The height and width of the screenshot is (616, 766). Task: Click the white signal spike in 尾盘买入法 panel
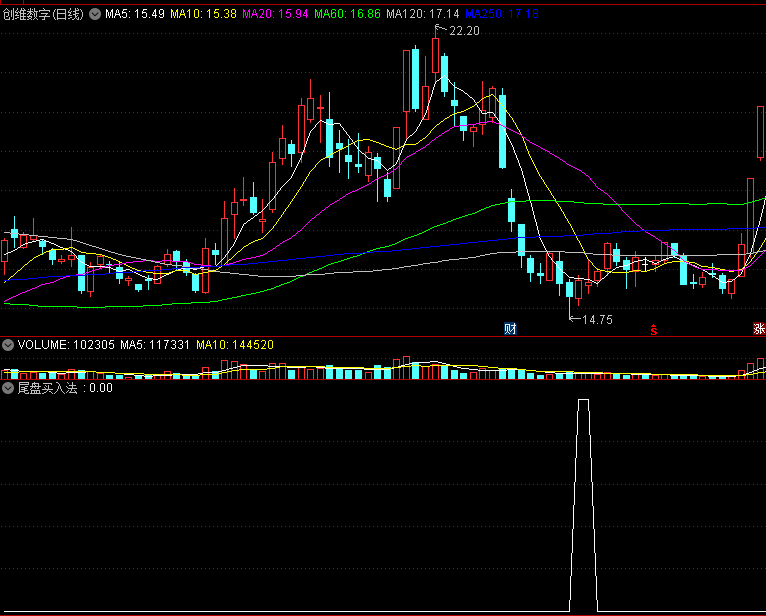[583, 503]
